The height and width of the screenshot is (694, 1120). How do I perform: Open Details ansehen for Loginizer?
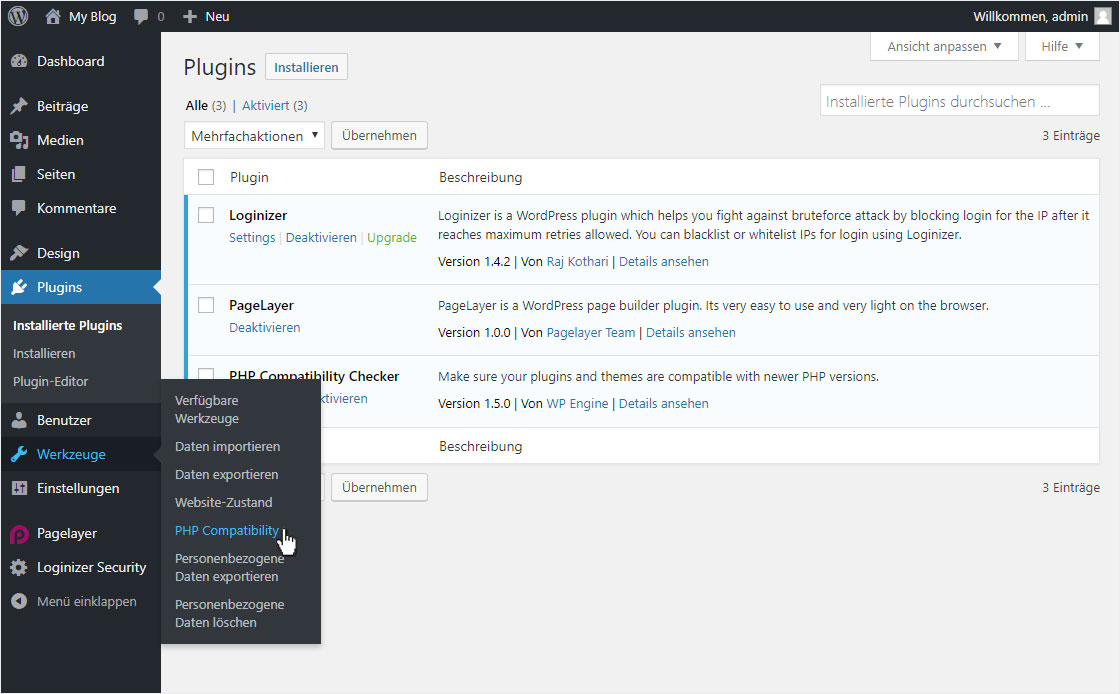[x=664, y=262]
